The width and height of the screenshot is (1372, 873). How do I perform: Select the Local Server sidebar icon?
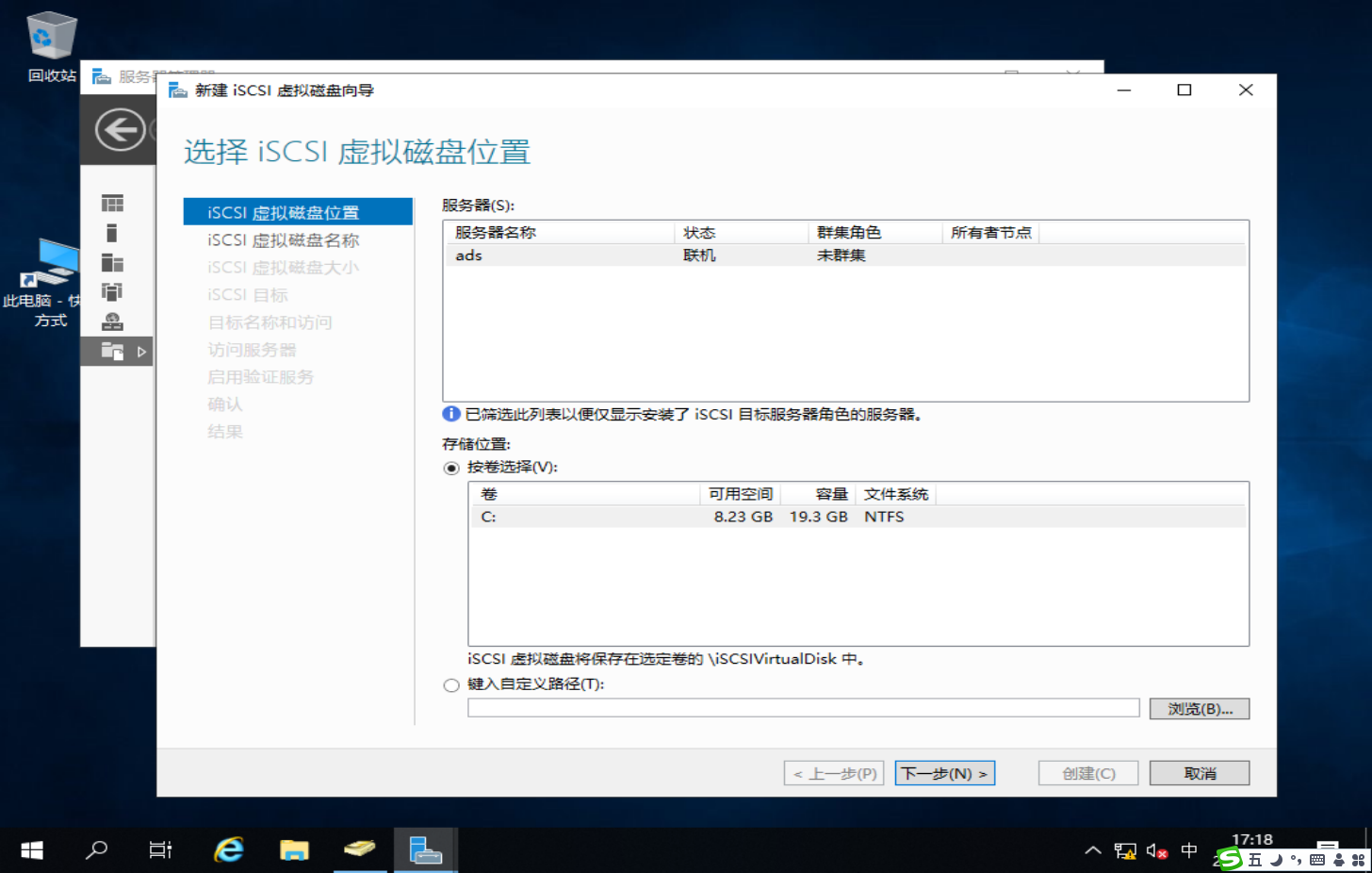(113, 232)
